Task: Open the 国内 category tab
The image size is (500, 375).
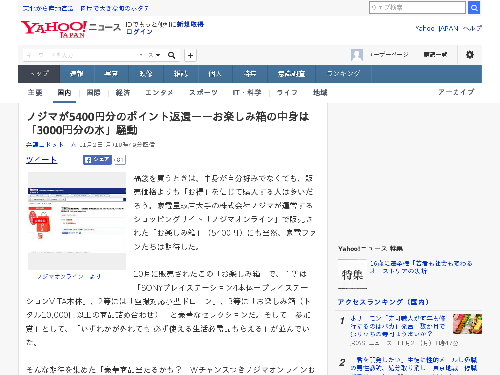Action: (64, 93)
